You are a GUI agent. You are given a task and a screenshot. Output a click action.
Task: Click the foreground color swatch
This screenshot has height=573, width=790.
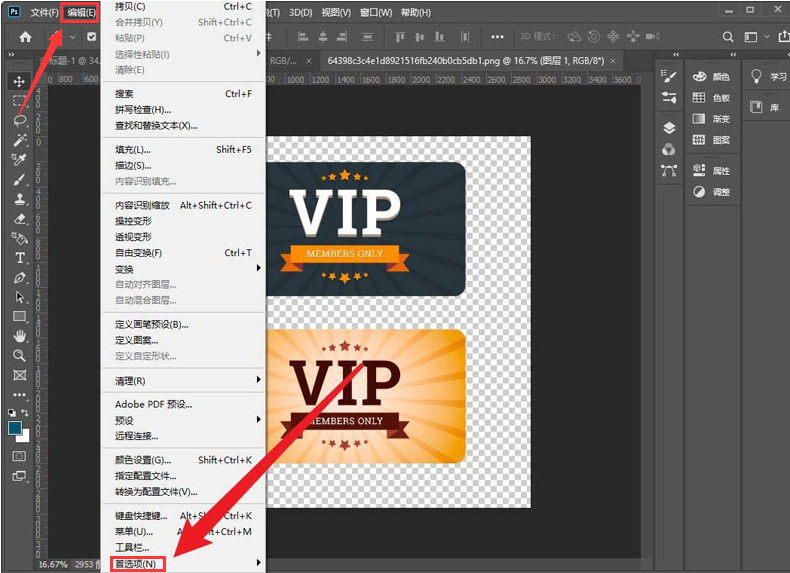coord(15,427)
